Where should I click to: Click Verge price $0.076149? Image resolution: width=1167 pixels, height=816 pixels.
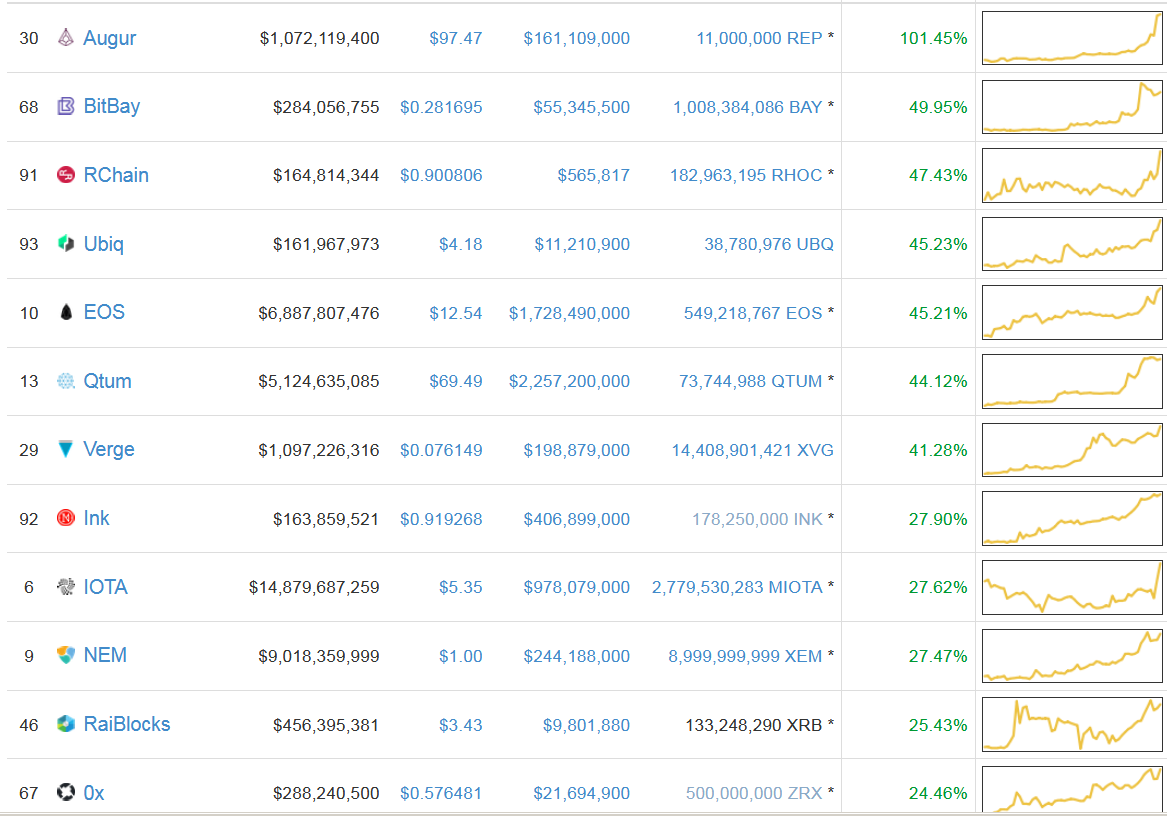point(441,450)
